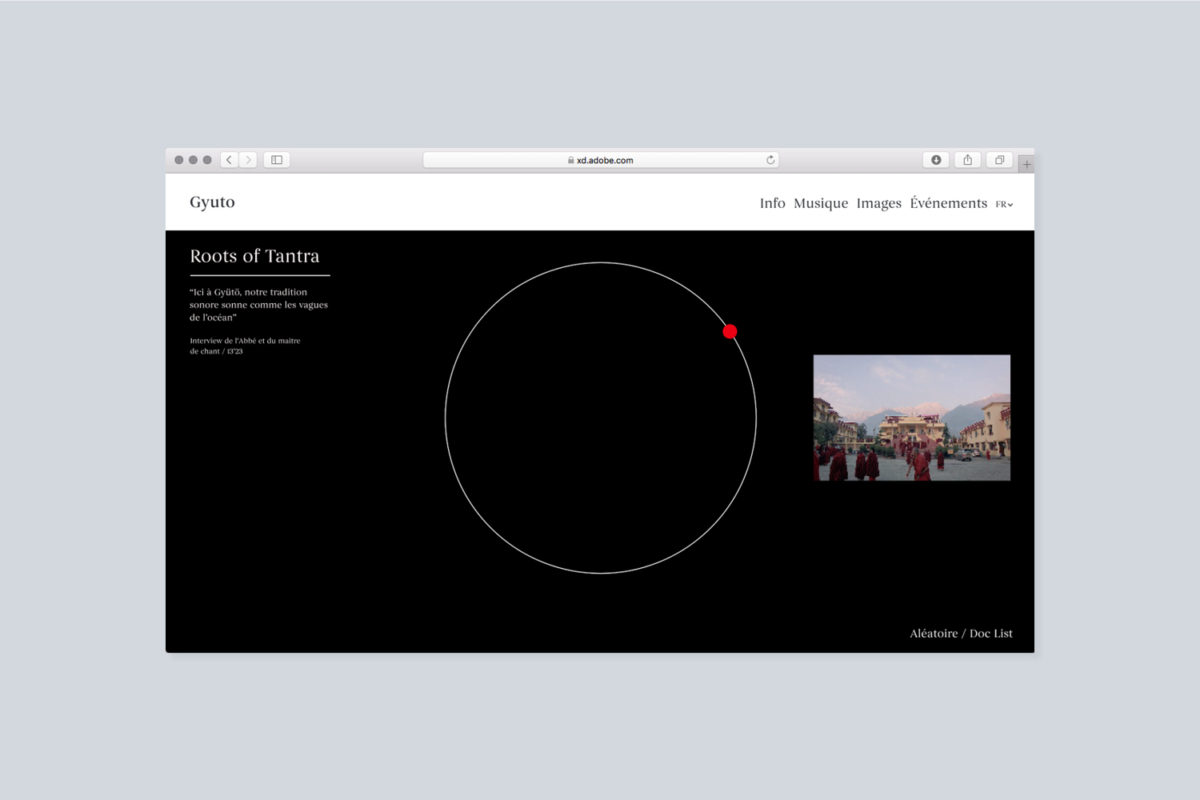Add a new tab with plus button
The width and height of the screenshot is (1200, 800).
coord(1026,164)
